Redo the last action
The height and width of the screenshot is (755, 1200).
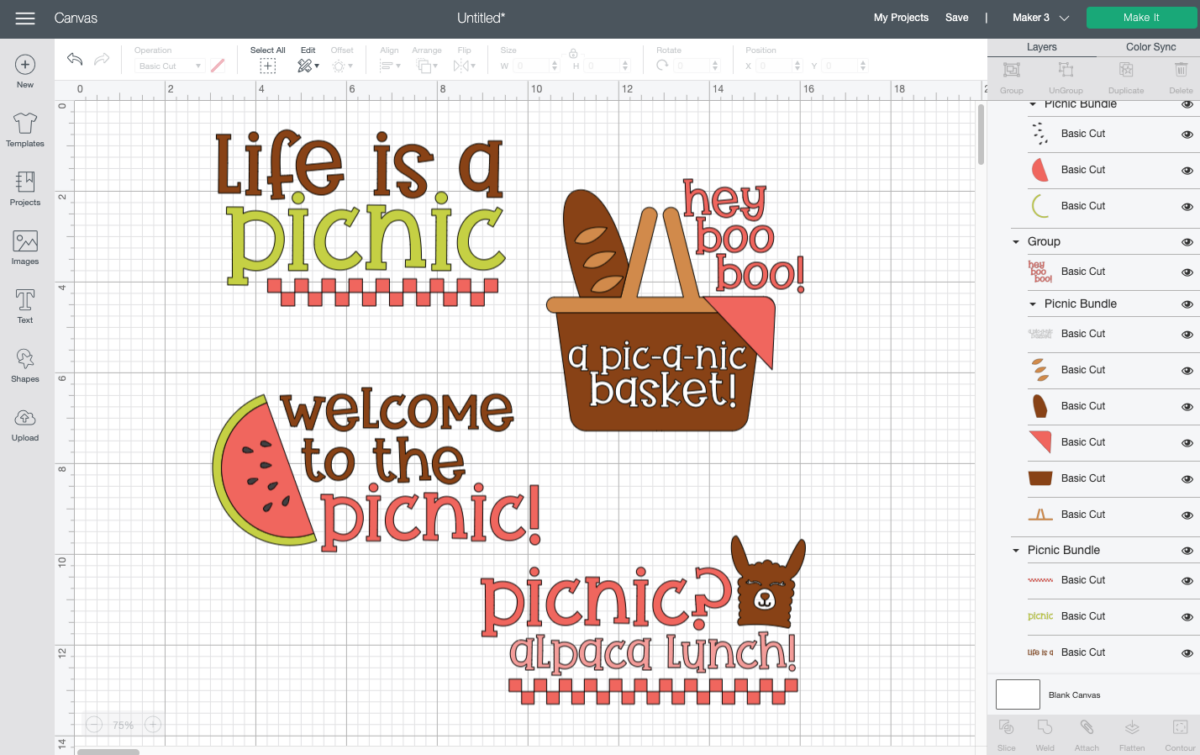pos(101,60)
